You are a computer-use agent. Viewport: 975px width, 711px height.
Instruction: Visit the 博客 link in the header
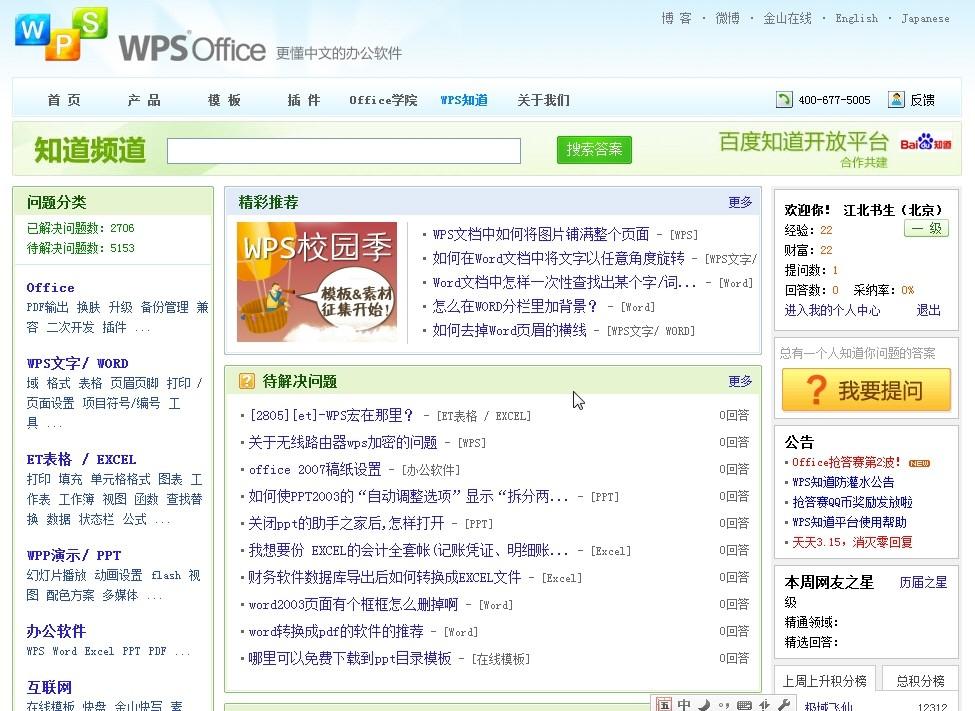pos(677,19)
